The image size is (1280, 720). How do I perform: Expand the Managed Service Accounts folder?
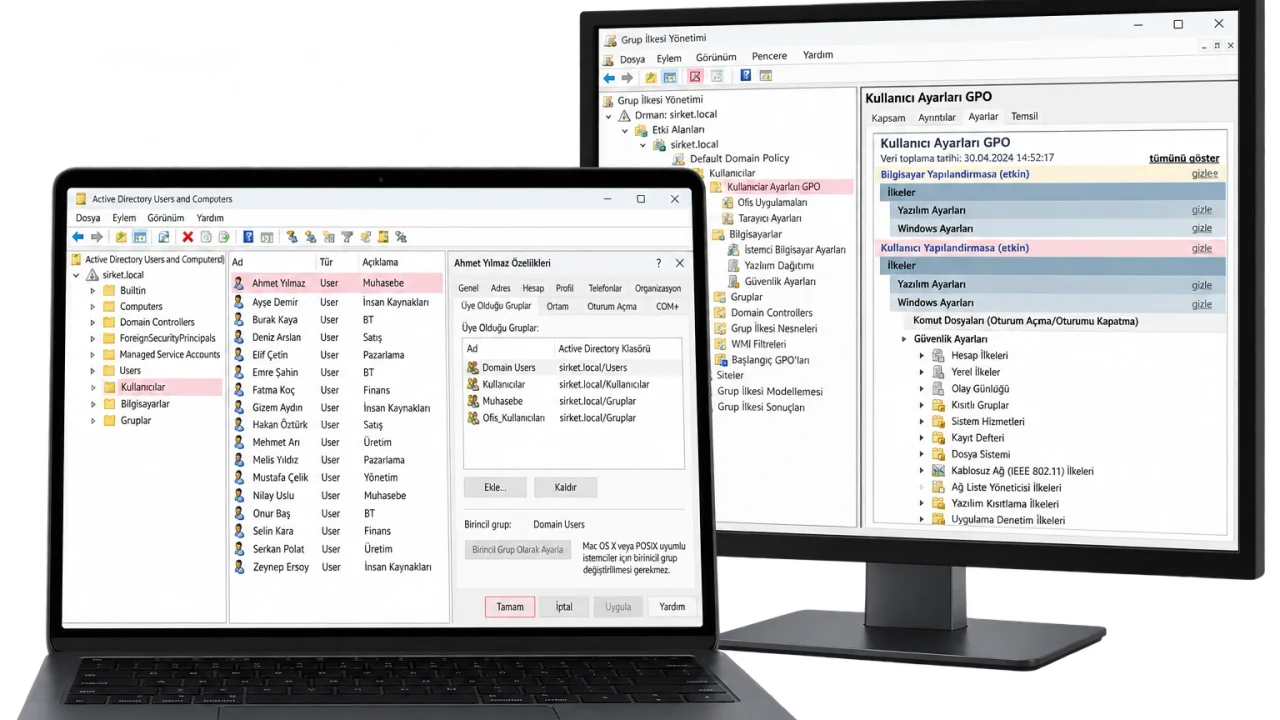coord(93,354)
